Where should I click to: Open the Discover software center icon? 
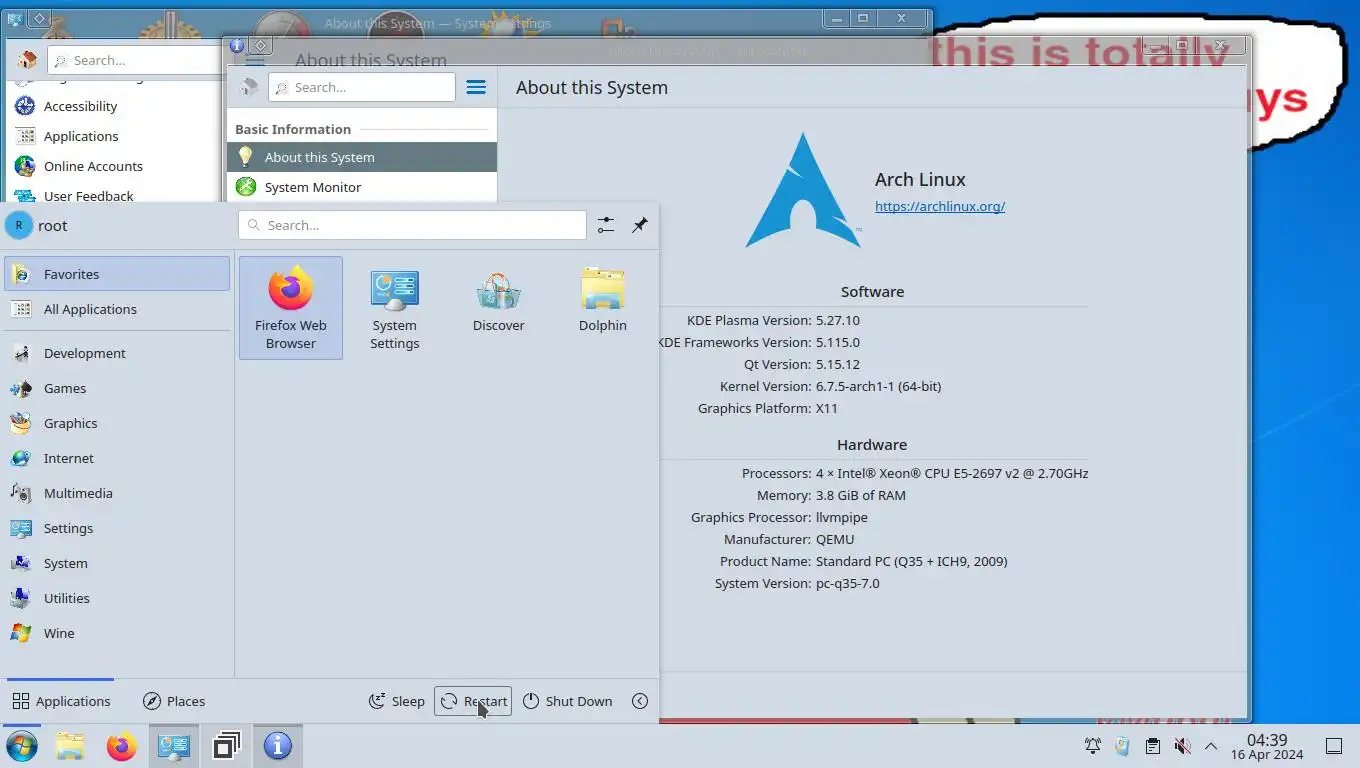coord(499,308)
